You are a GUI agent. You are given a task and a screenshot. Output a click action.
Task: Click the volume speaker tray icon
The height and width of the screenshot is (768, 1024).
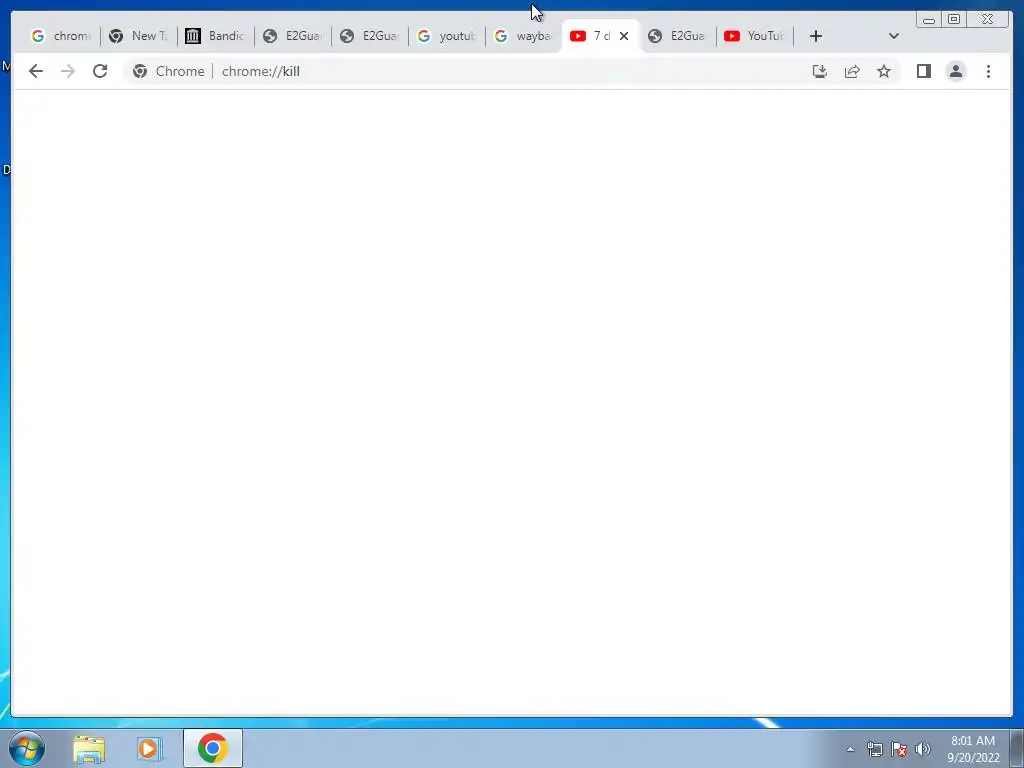point(923,749)
